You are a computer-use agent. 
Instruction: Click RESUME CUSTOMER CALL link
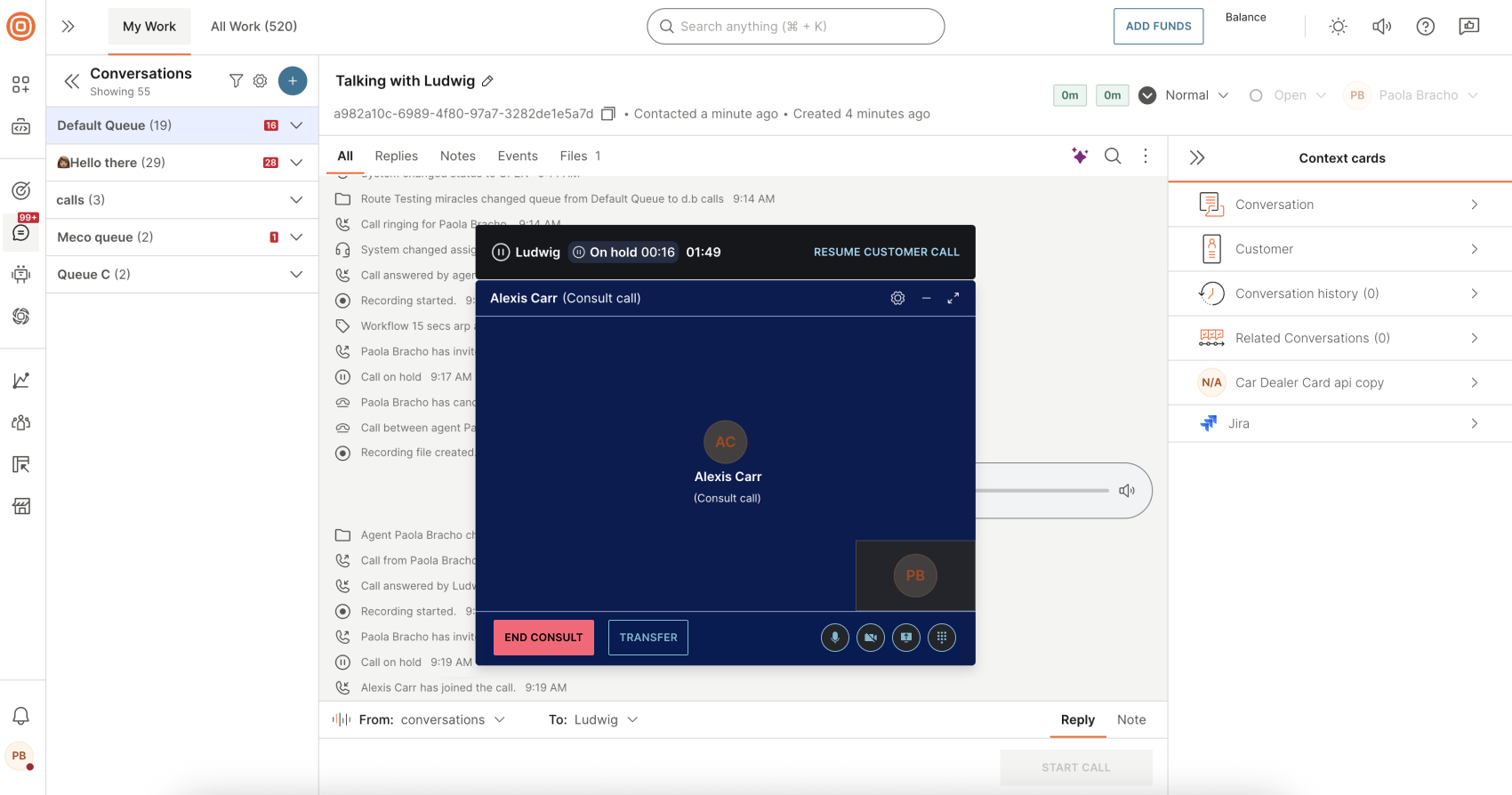(x=886, y=253)
